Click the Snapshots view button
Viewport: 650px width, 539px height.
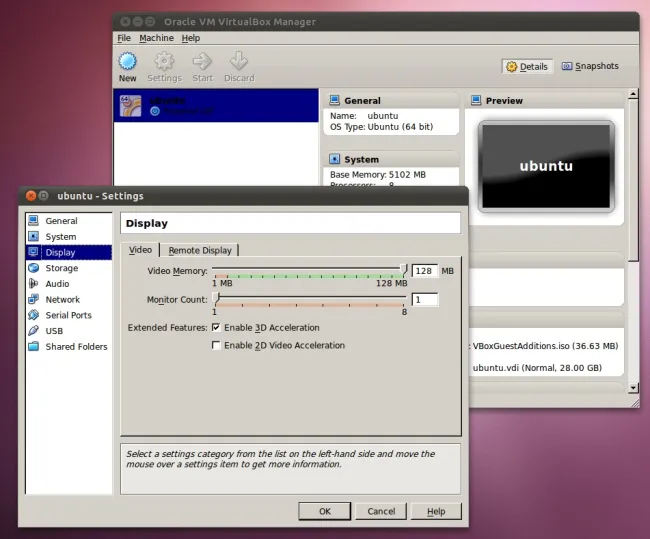[590, 66]
